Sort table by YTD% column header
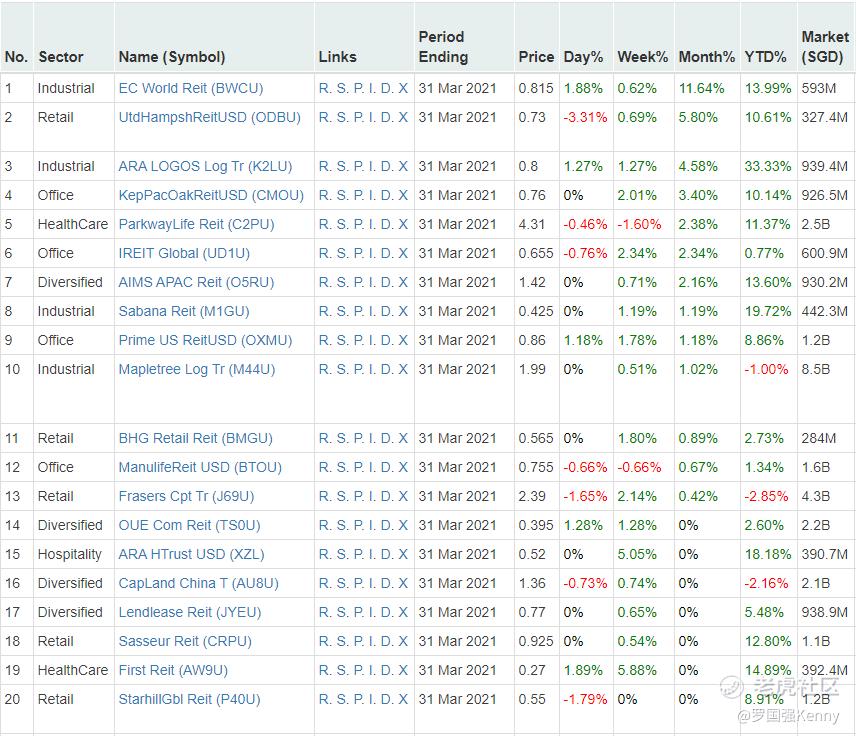 (x=765, y=57)
